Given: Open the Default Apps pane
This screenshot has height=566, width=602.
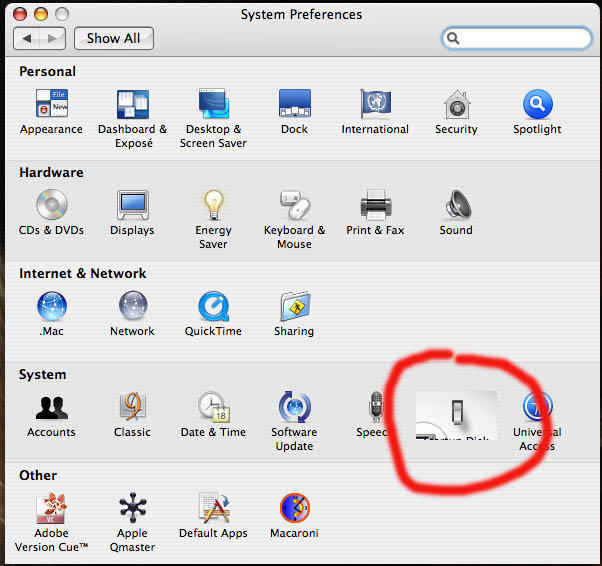Looking at the screenshot, I should 214,508.
